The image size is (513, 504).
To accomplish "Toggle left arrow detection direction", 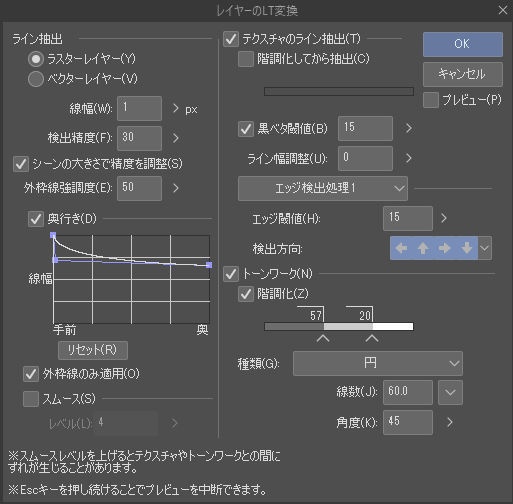I will click(401, 248).
